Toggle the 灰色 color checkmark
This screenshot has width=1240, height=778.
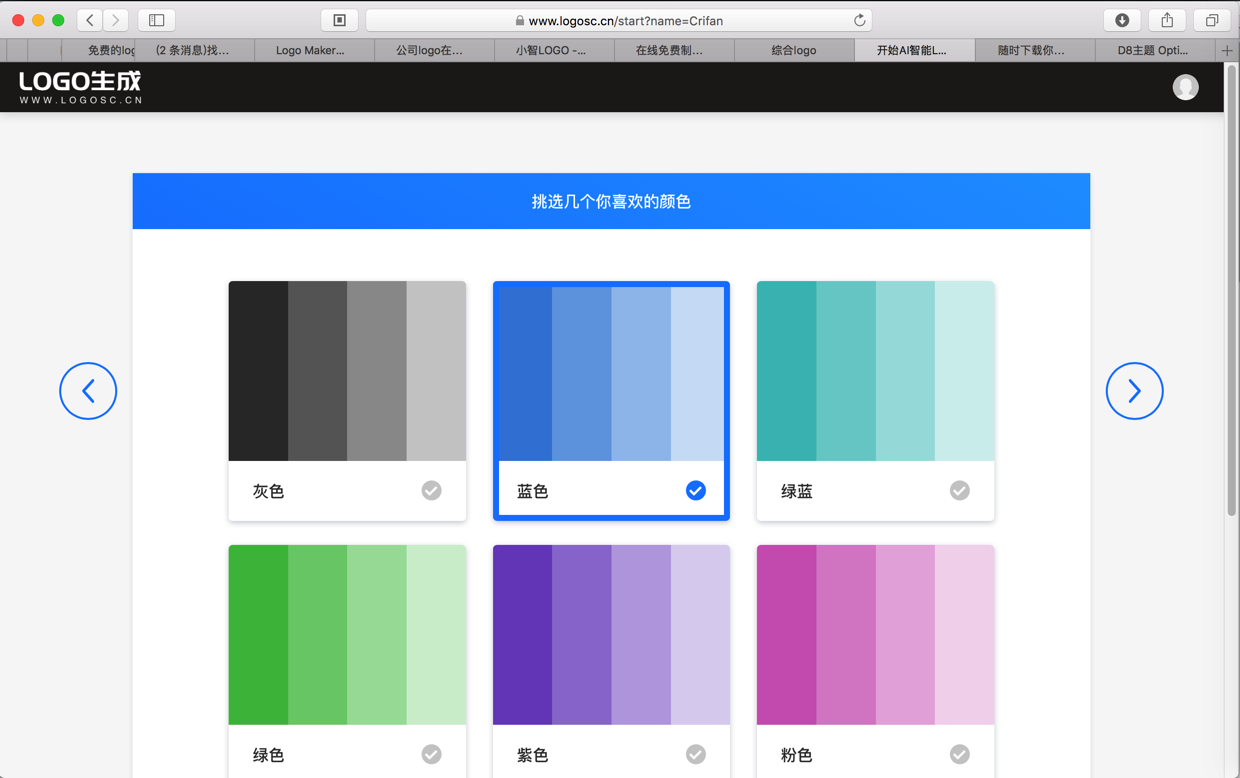coord(431,490)
